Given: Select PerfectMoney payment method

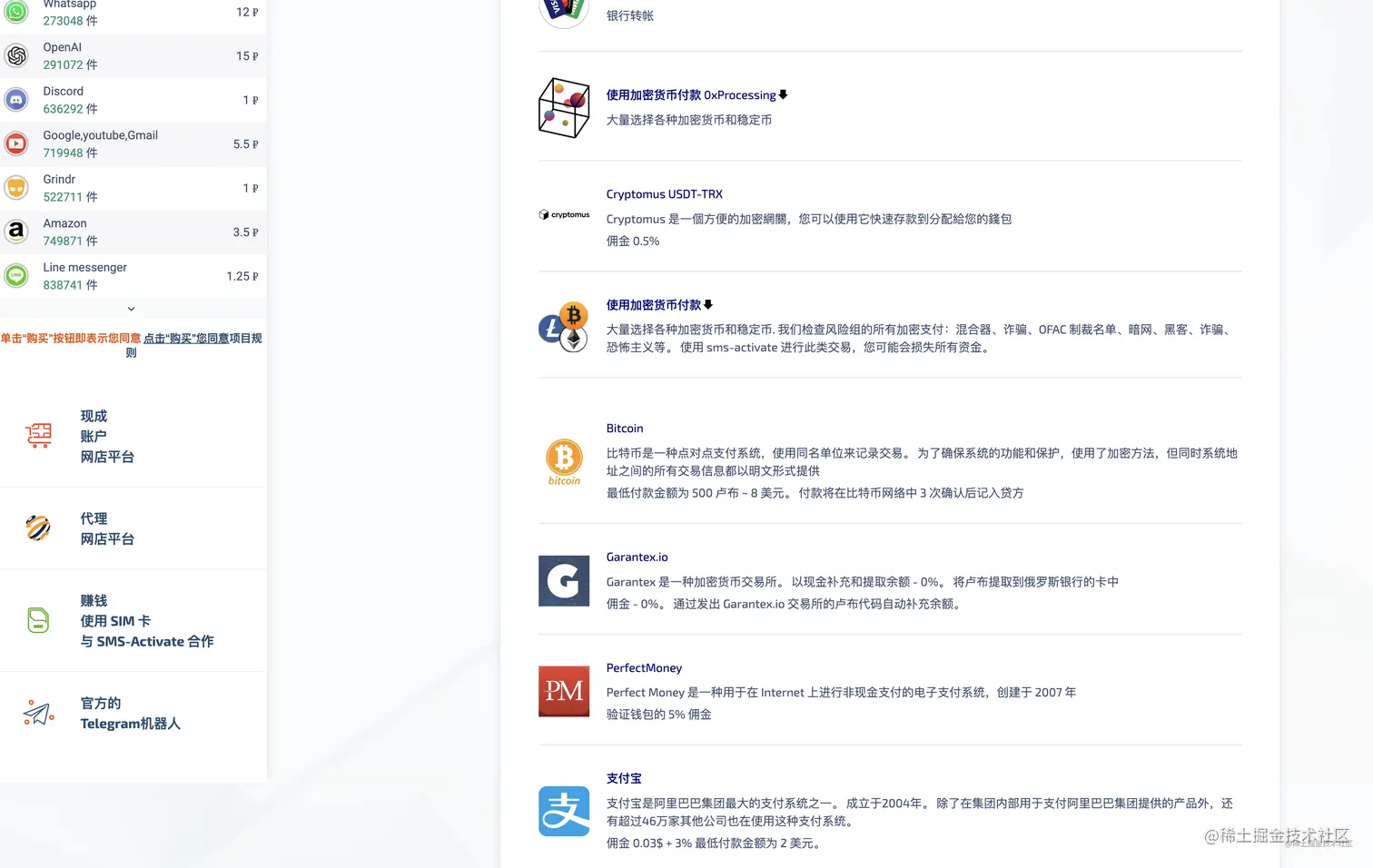Looking at the screenshot, I should (644, 668).
